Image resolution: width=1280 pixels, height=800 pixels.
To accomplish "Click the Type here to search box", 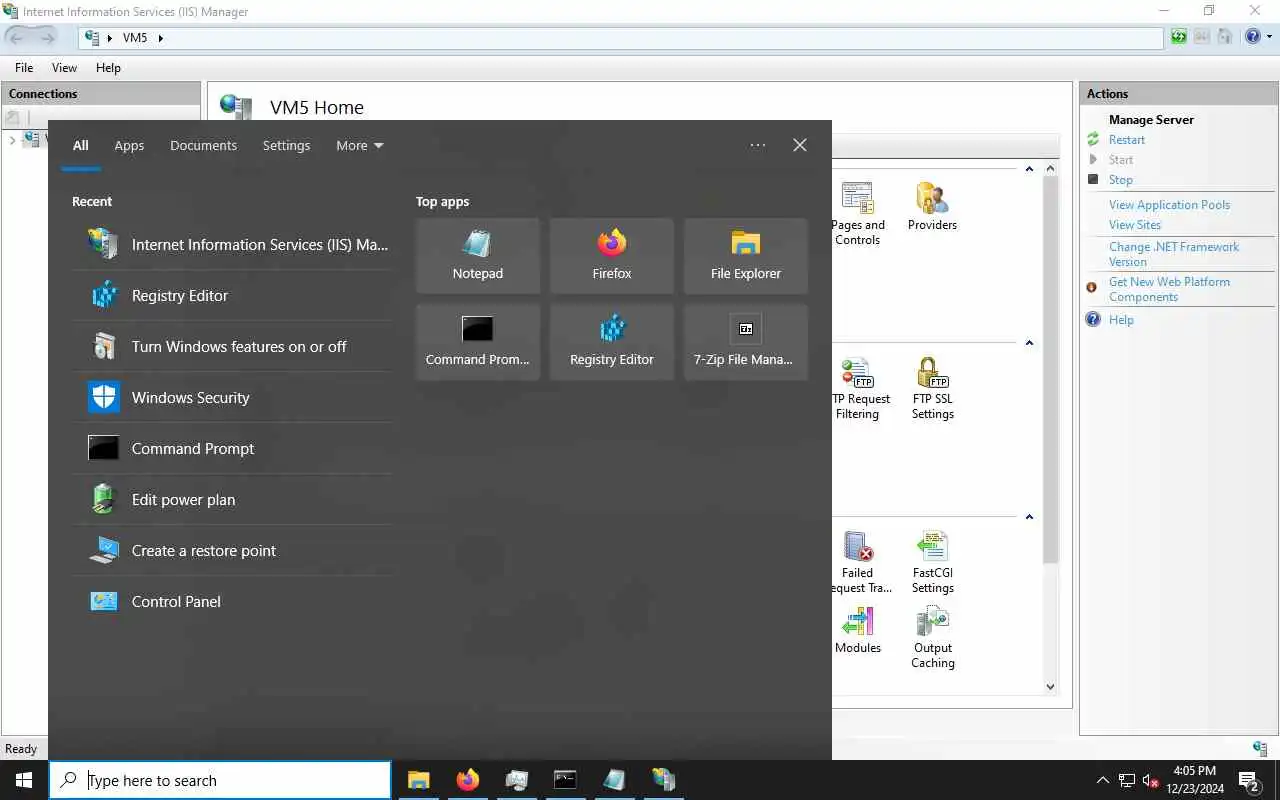I will click(x=220, y=780).
